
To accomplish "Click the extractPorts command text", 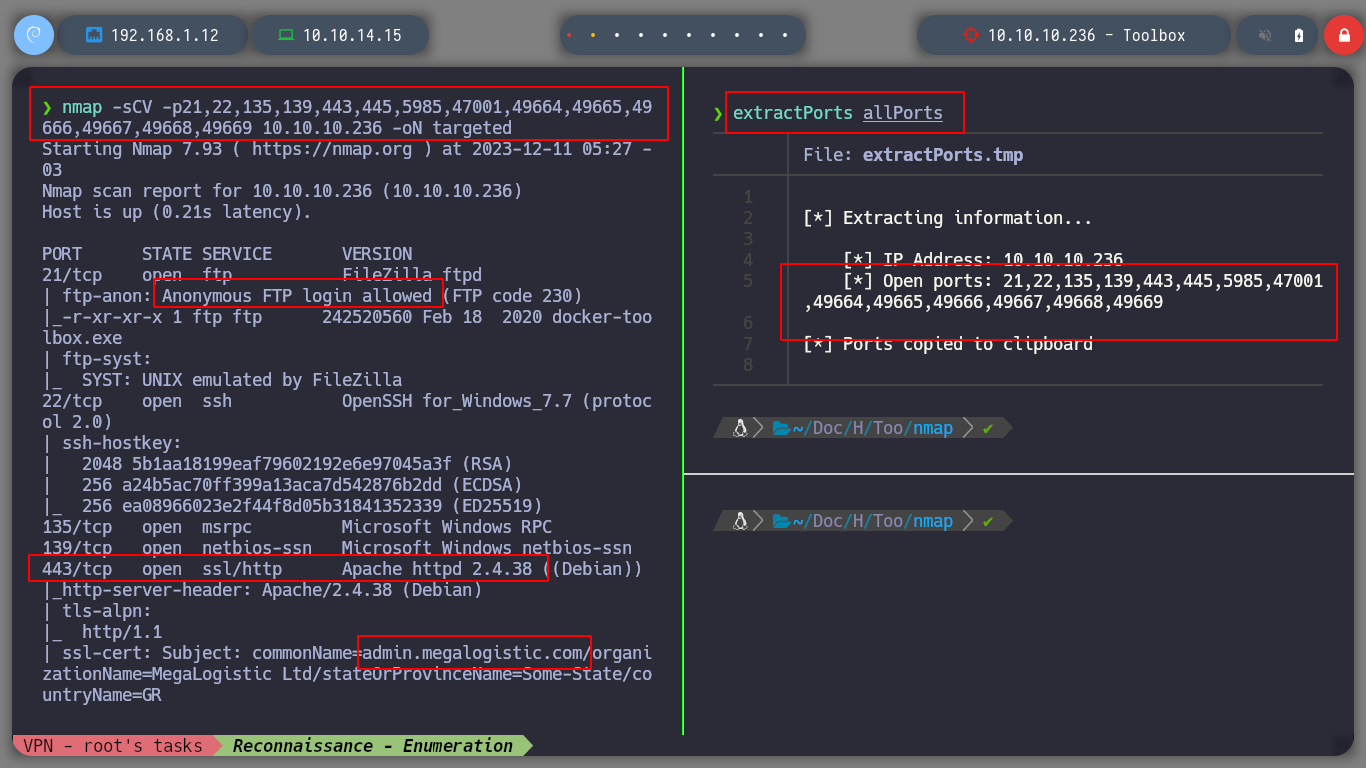I will [x=793, y=113].
